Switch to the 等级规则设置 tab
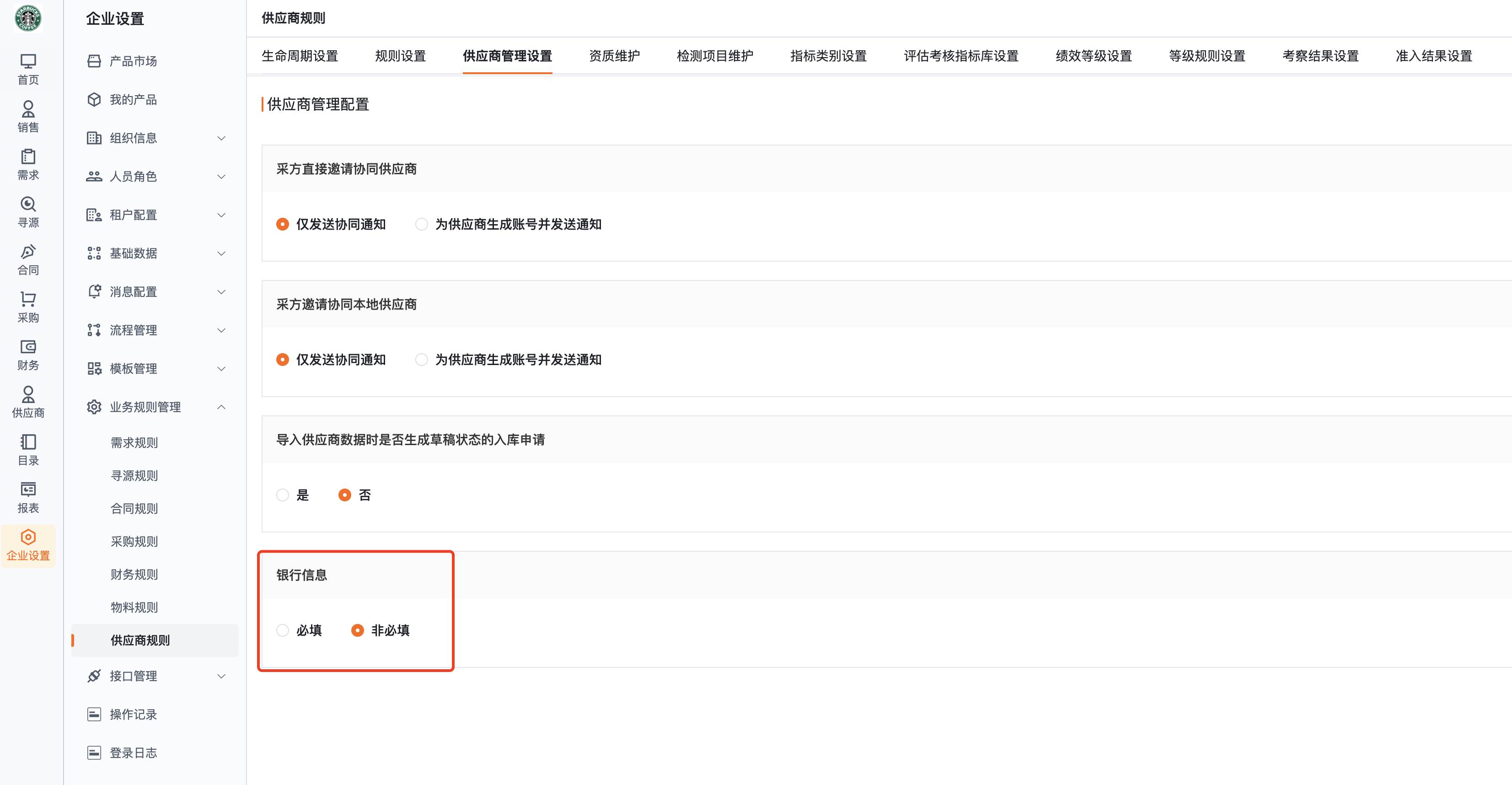This screenshot has width=1512, height=785. [1207, 56]
